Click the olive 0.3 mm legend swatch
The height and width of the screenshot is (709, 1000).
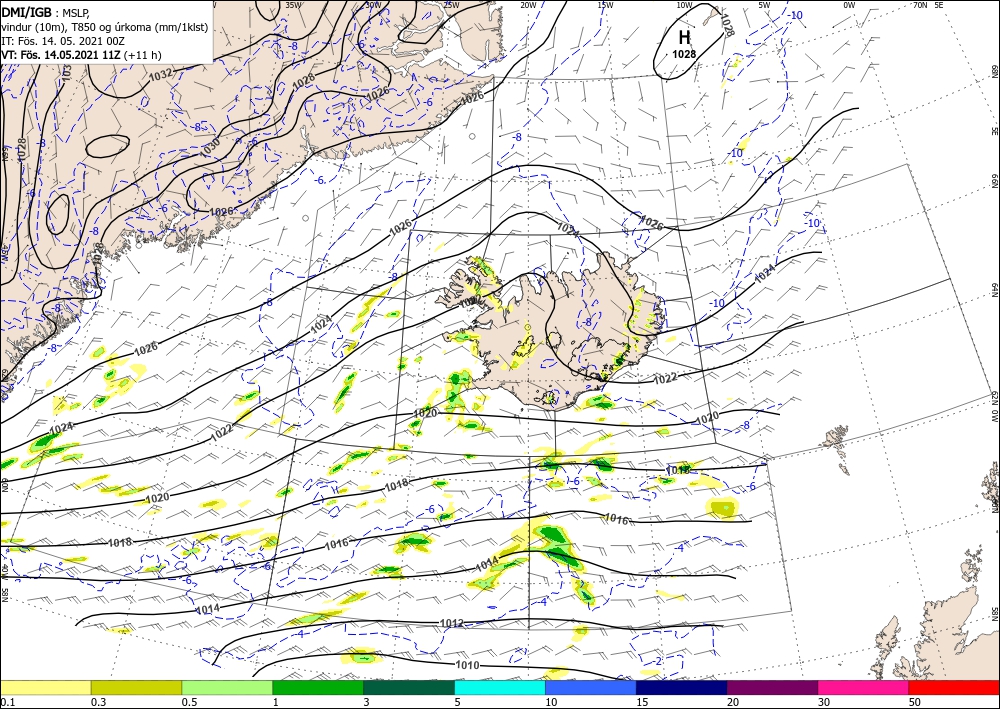point(136,687)
